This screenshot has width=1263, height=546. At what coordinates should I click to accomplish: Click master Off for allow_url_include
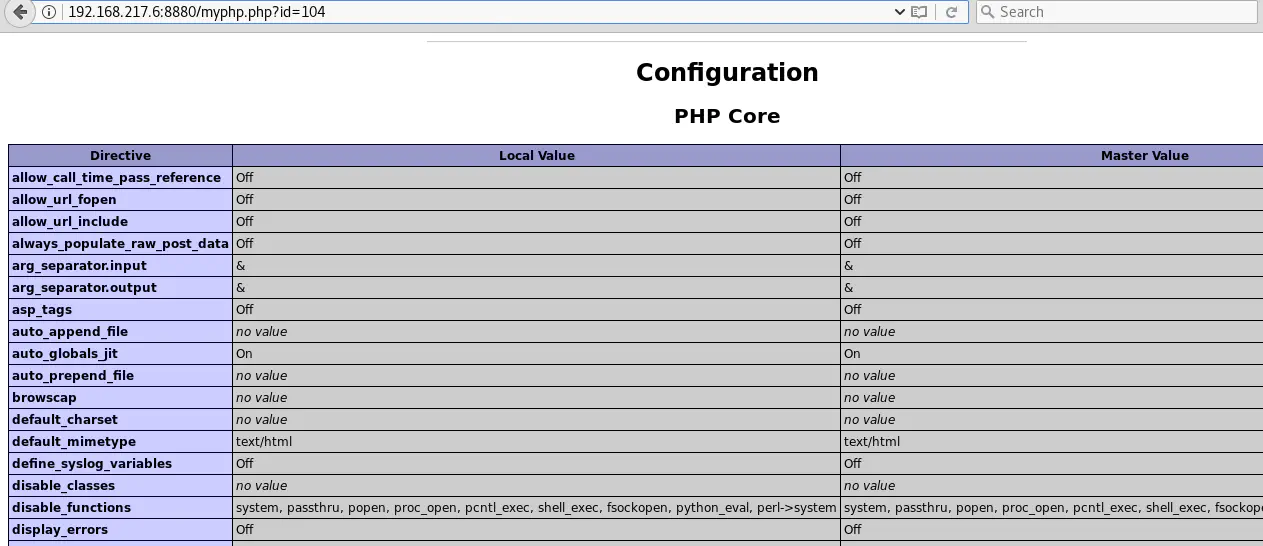(852, 221)
